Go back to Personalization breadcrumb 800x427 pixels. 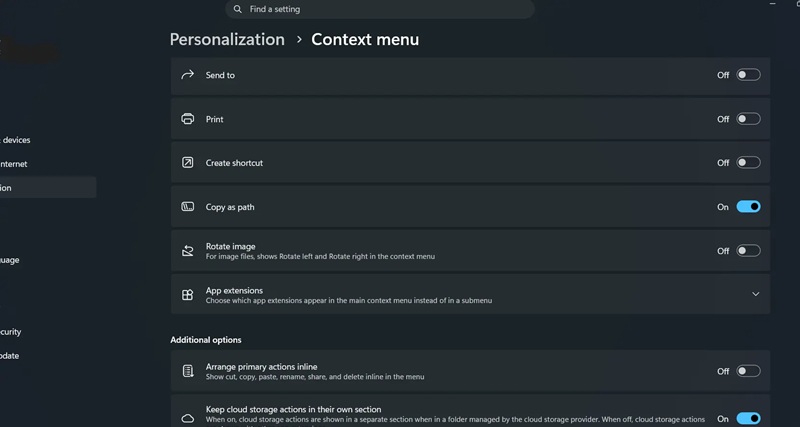coord(227,39)
